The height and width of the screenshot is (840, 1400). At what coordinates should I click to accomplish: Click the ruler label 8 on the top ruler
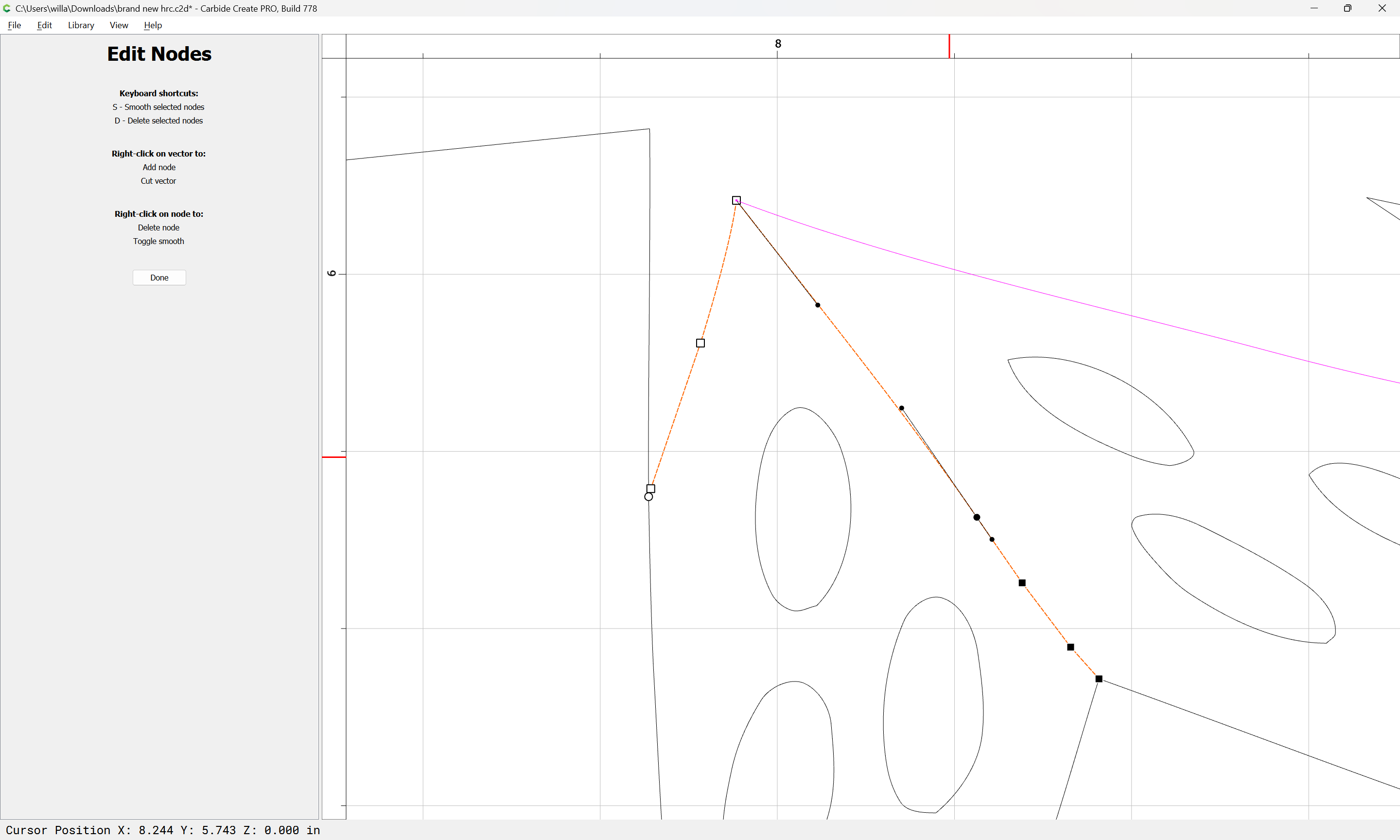pyautogui.click(x=778, y=44)
